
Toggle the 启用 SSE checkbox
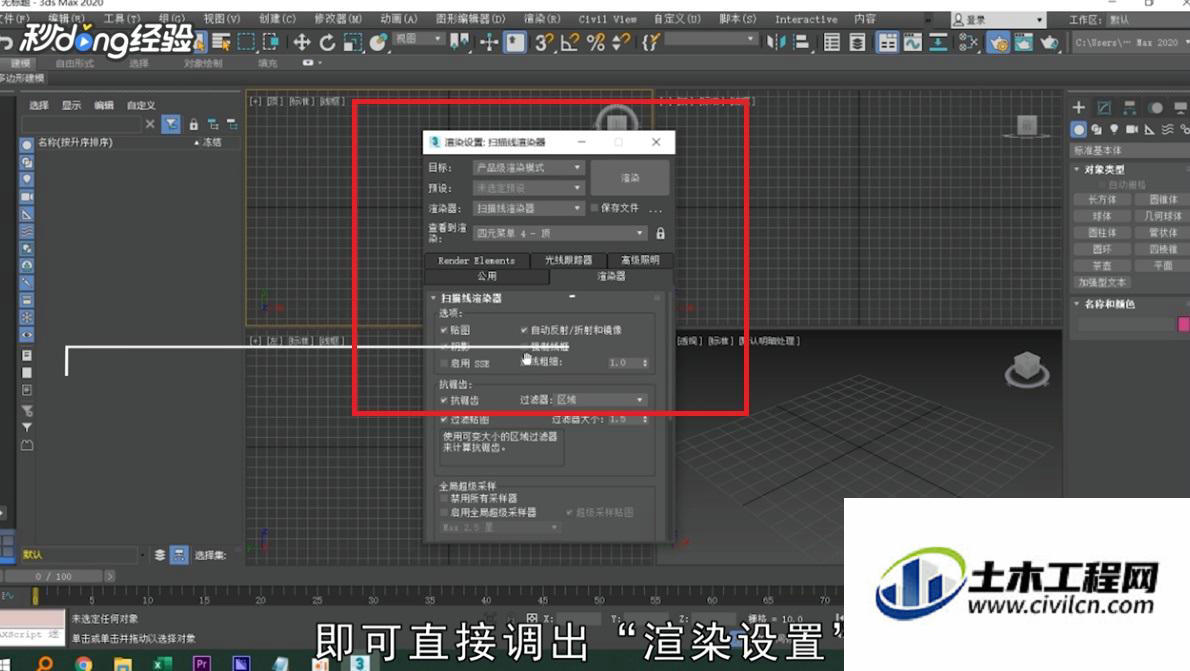coord(444,364)
